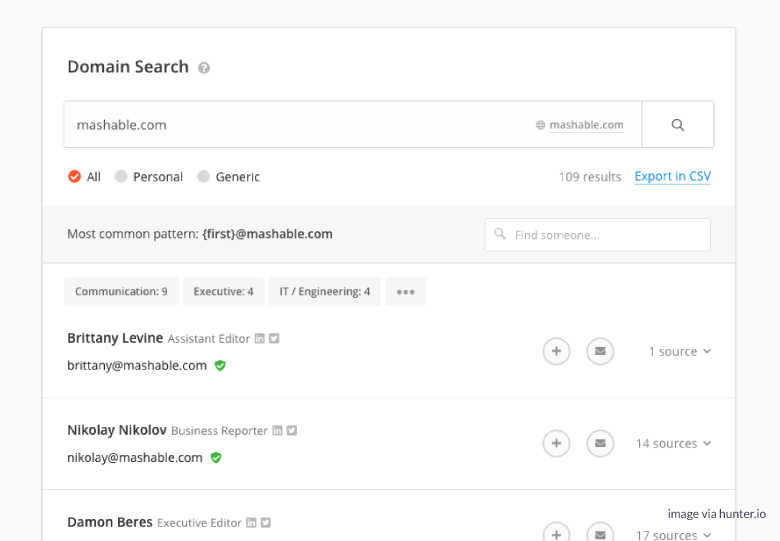Viewport: 780px width, 541px height.
Task: Expand the 14 sources dropdown
Action: click(674, 444)
